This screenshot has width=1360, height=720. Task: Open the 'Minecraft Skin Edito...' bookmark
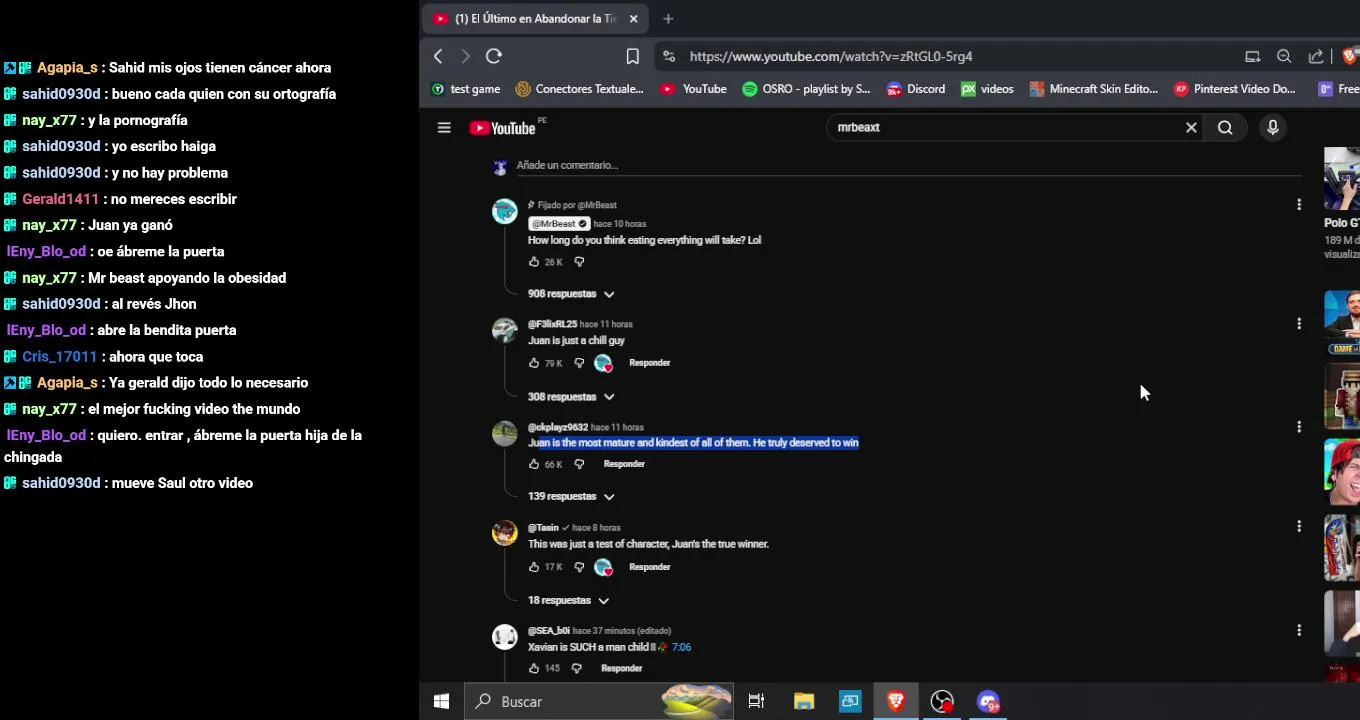(x=1093, y=89)
